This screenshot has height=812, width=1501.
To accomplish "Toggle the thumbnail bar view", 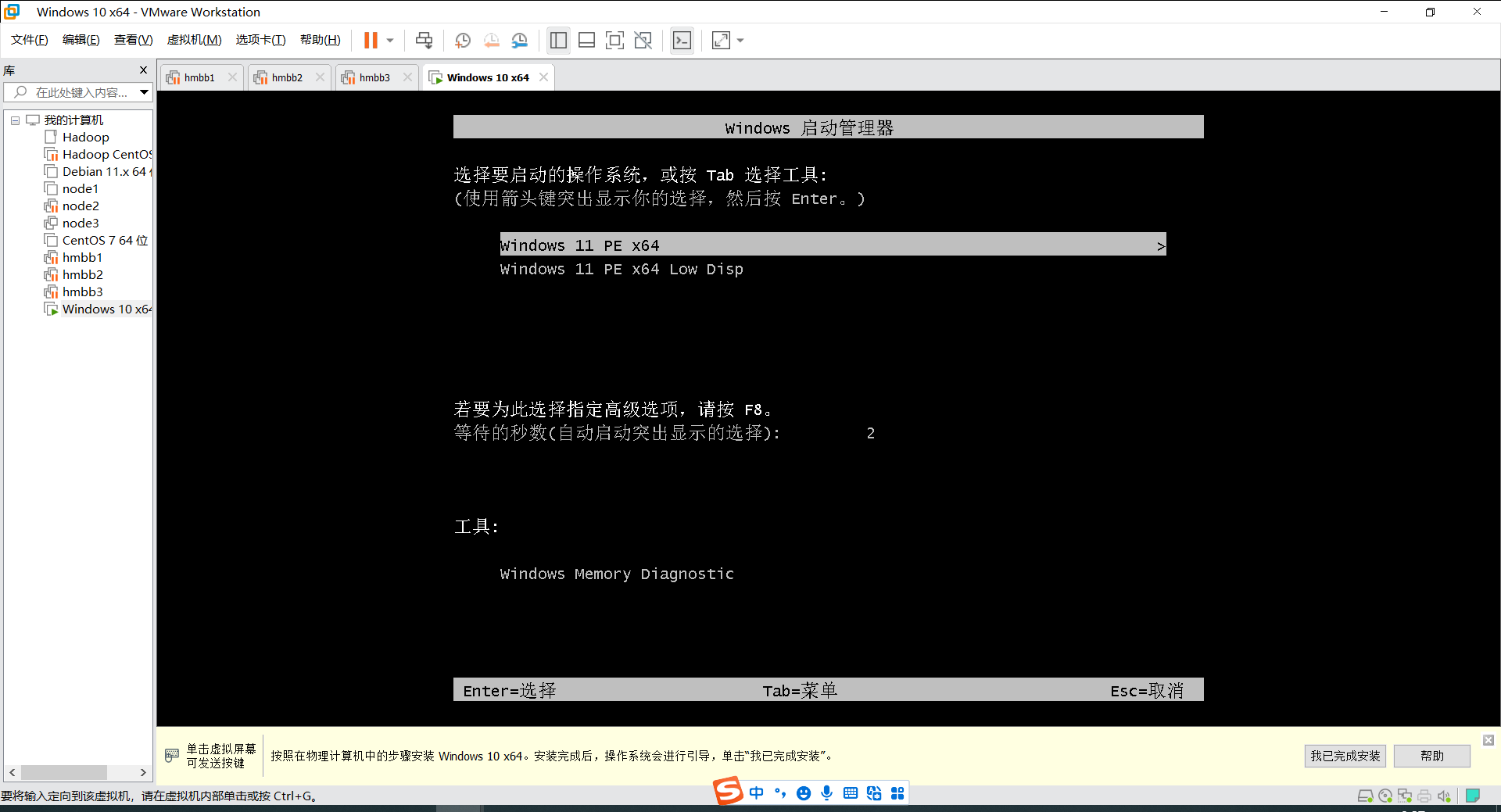I will point(587,40).
